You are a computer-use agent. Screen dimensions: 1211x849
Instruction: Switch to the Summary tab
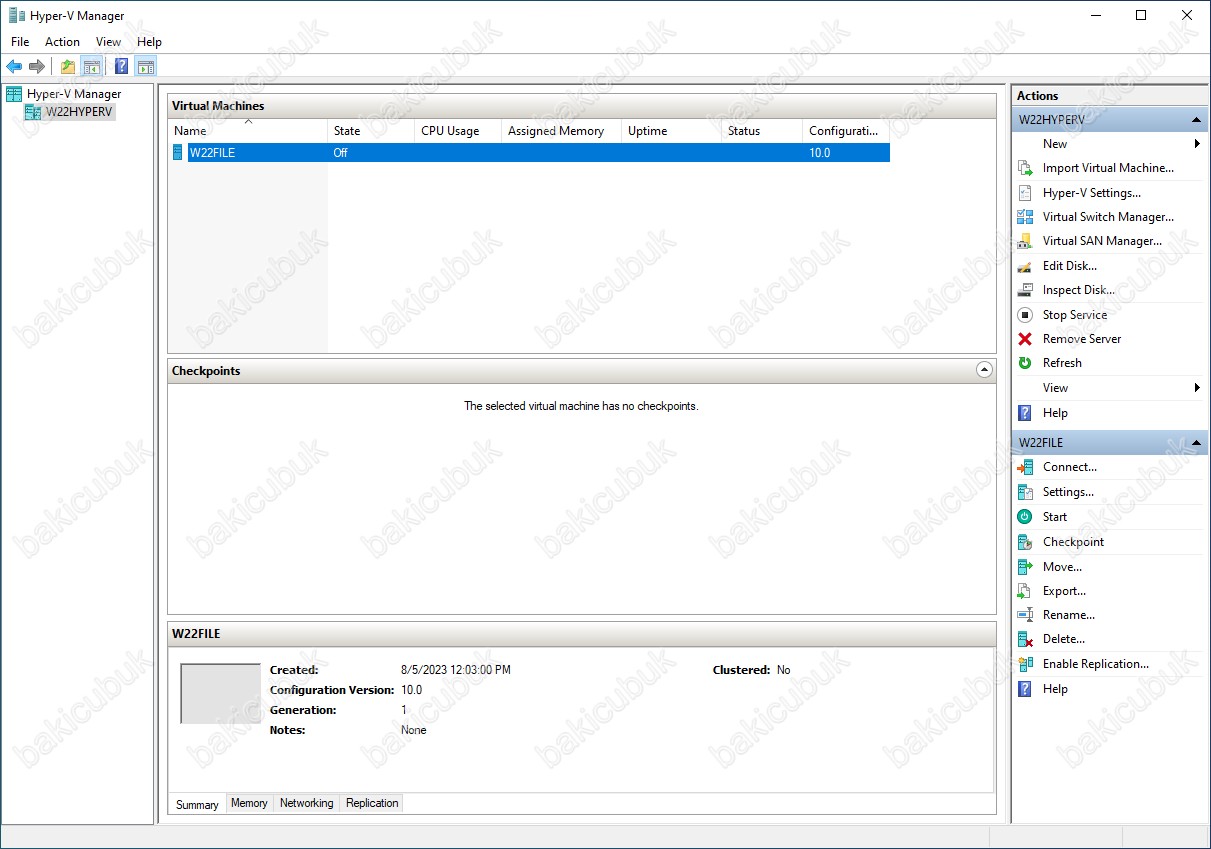pyautogui.click(x=197, y=804)
